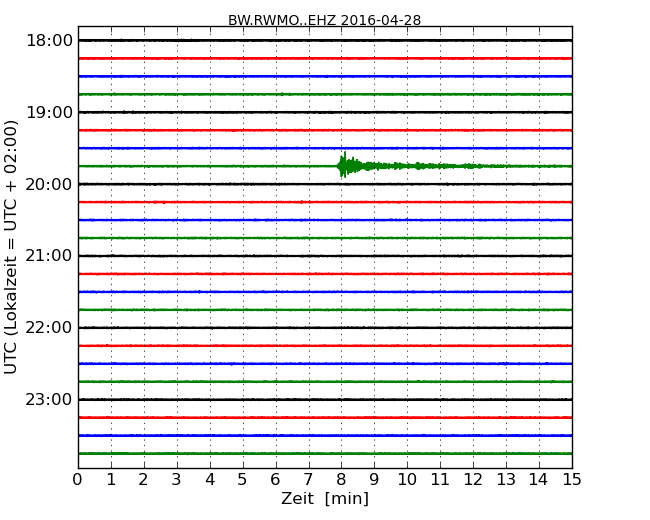Click the 4 tick on x-axis

[x=210, y=479]
